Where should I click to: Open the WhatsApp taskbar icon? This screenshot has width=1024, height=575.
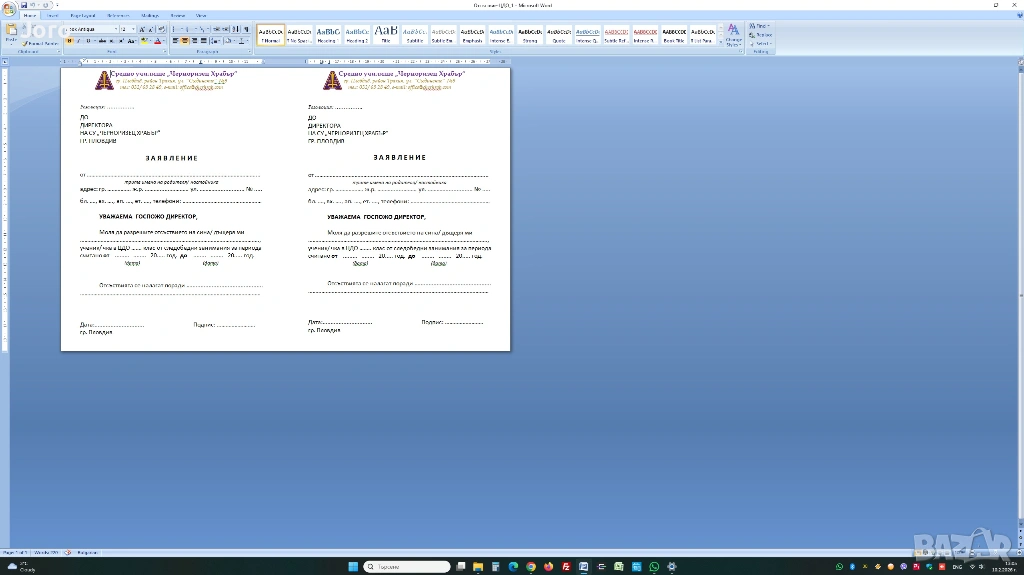(654, 567)
